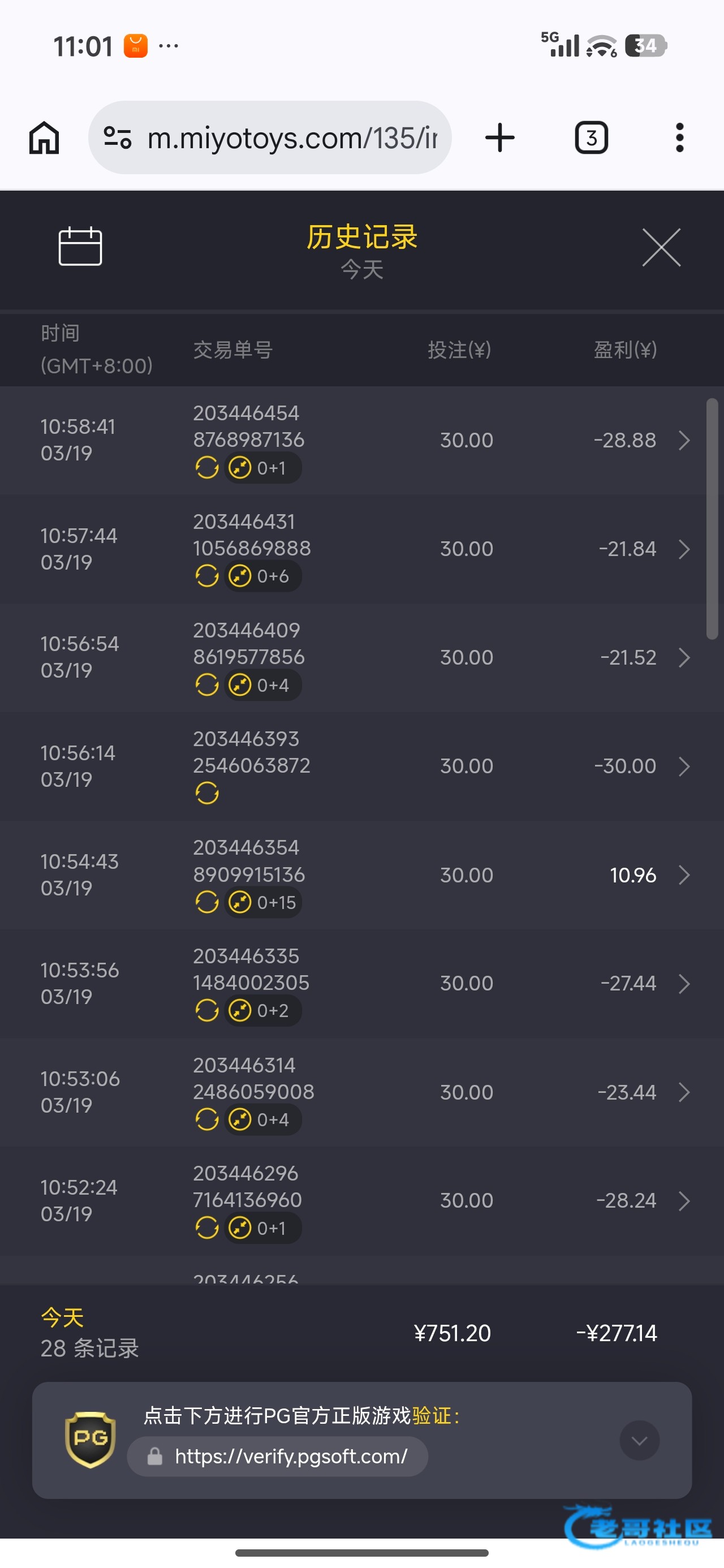Click the PG shield logo

coord(90,1440)
